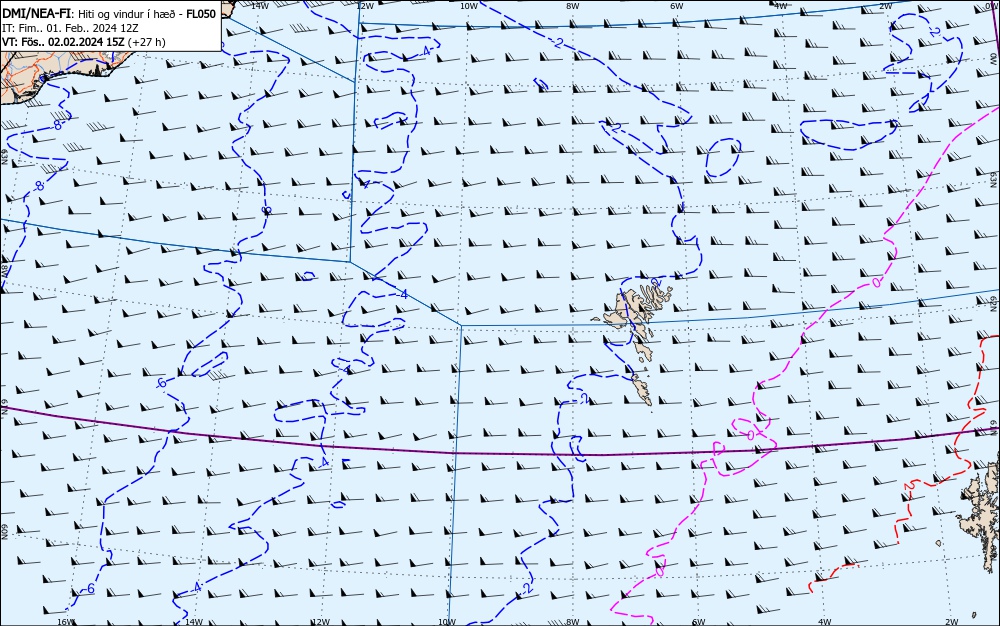Select the IT line reading 01. Feb.. 2024 12Z
The image size is (1000, 626).
pyautogui.click(x=70, y=28)
